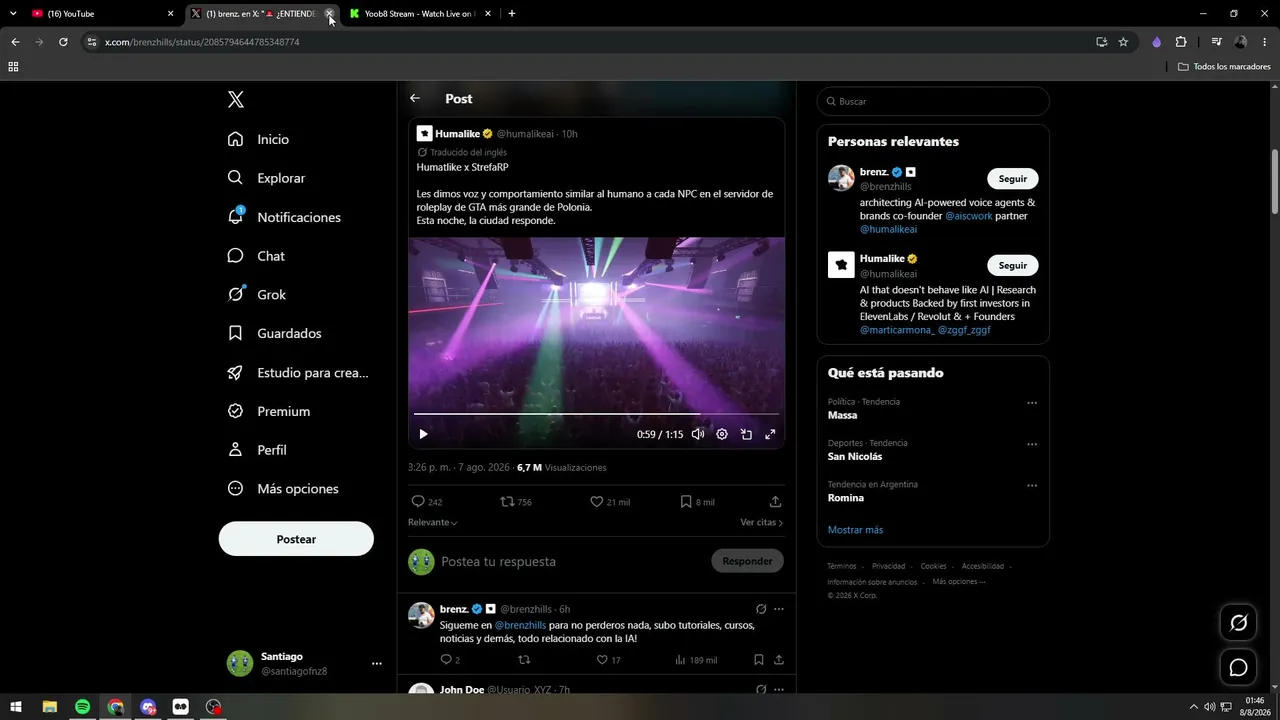The width and height of the screenshot is (1280, 720).
Task: Open Ver citas link
Action: coord(762,522)
